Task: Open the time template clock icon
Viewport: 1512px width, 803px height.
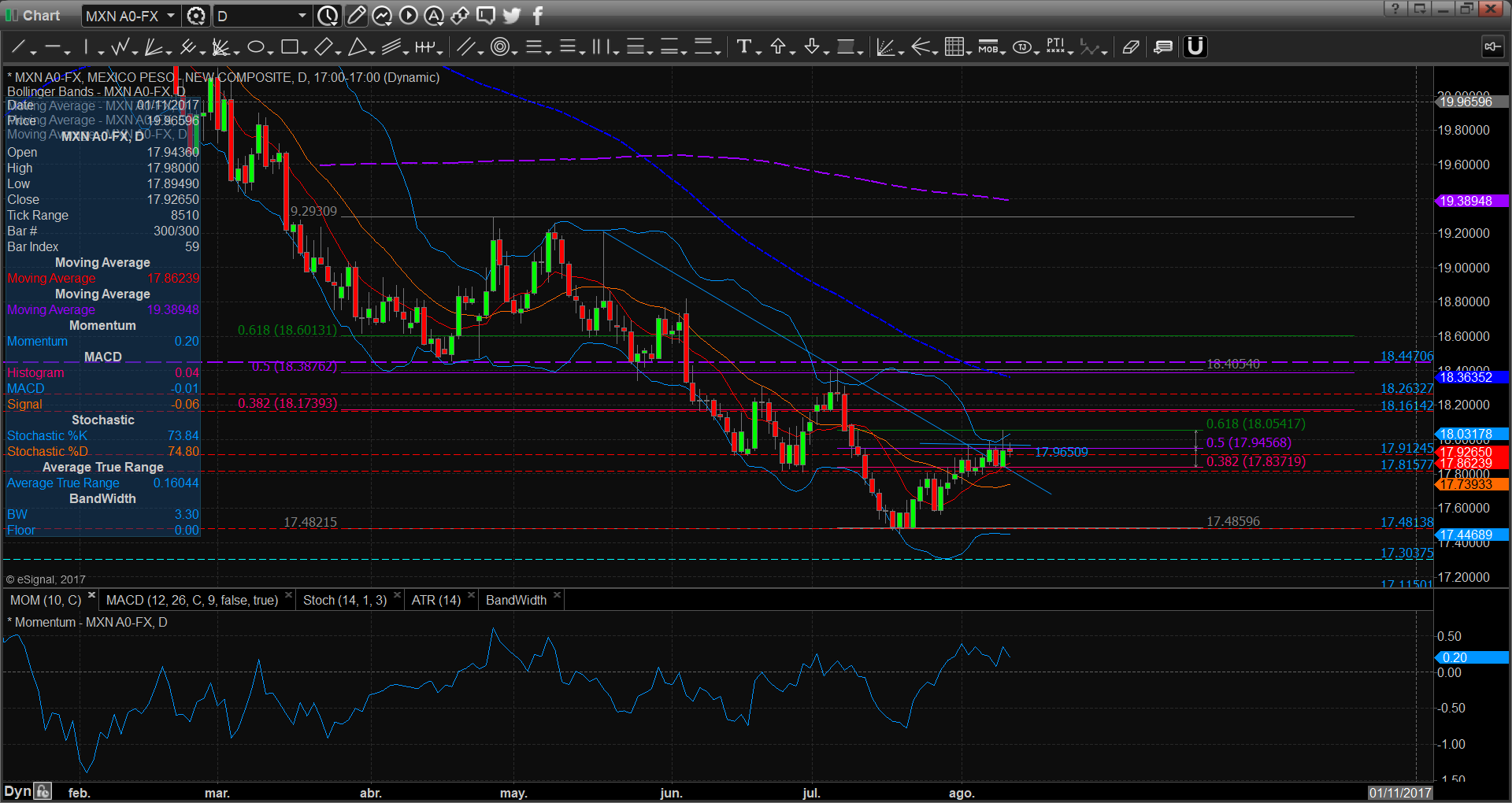Action: 328,16
